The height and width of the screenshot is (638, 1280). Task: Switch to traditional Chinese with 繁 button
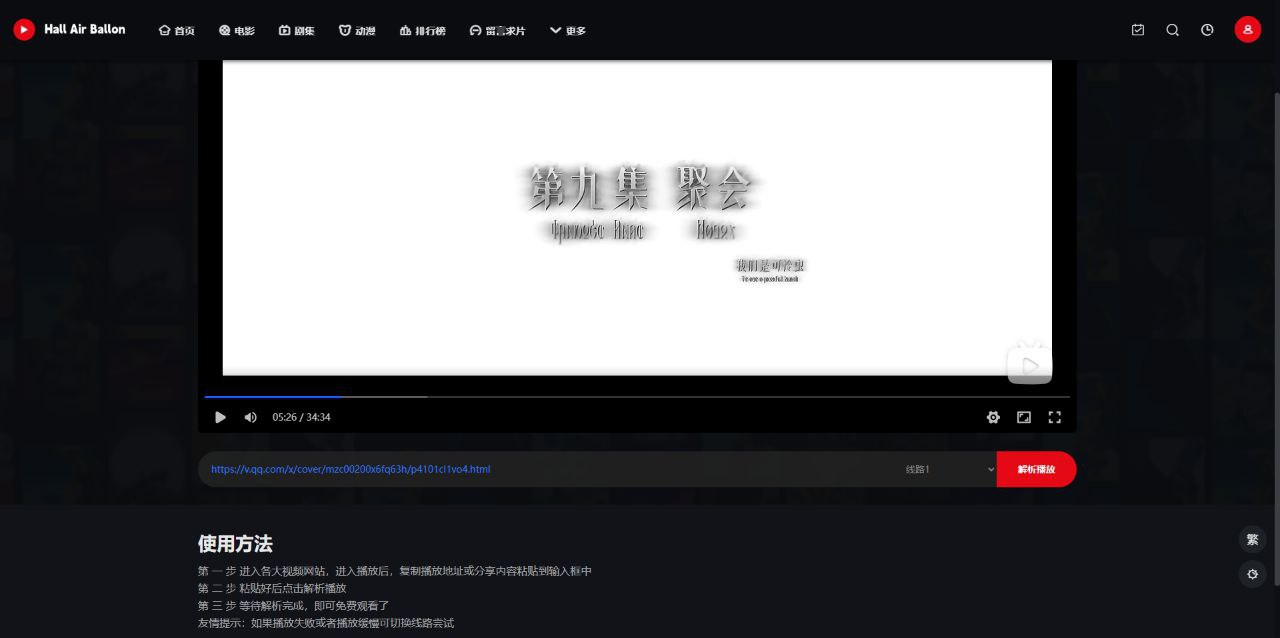coord(1252,540)
